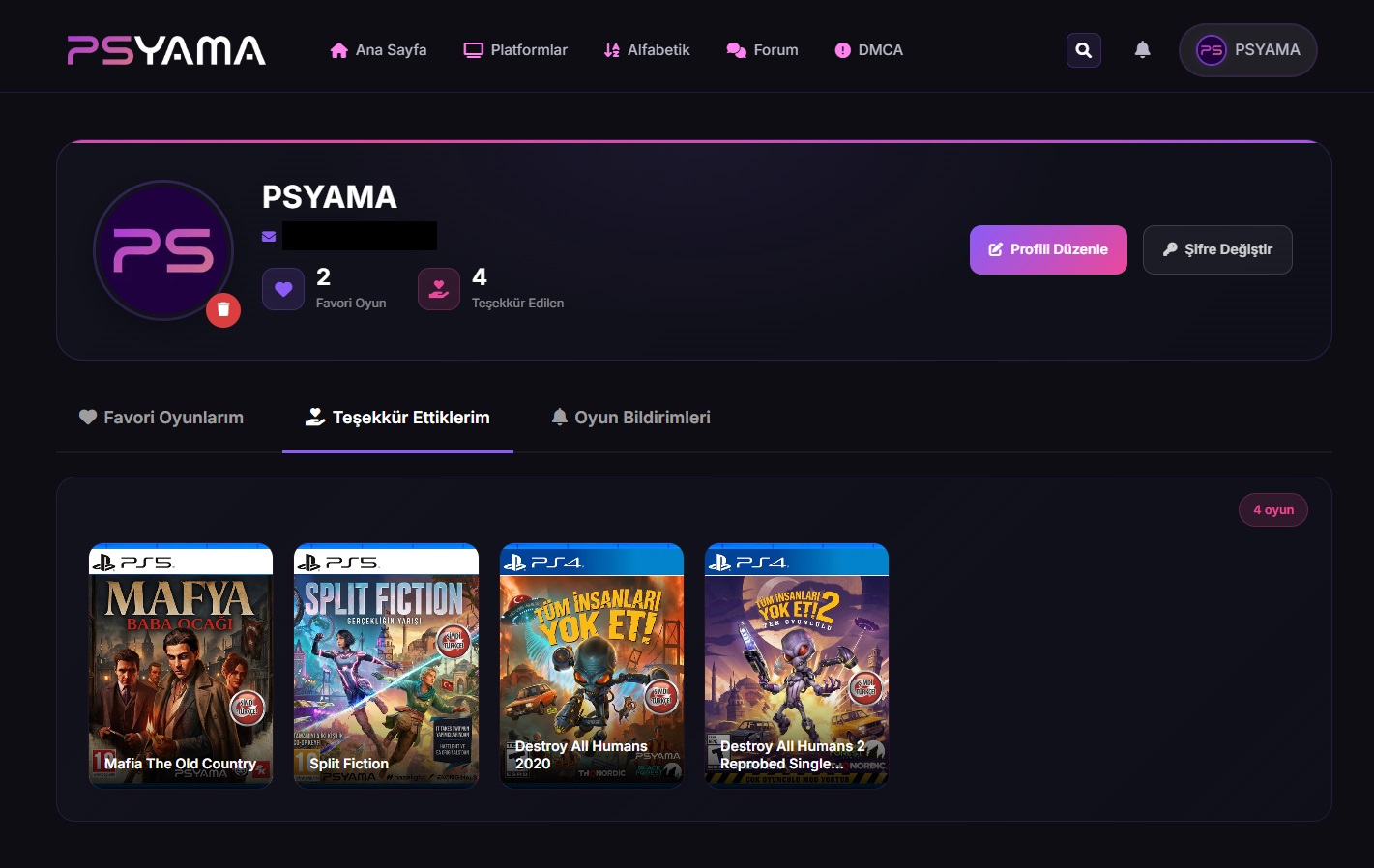Click the large PS profile avatar

[x=163, y=250]
